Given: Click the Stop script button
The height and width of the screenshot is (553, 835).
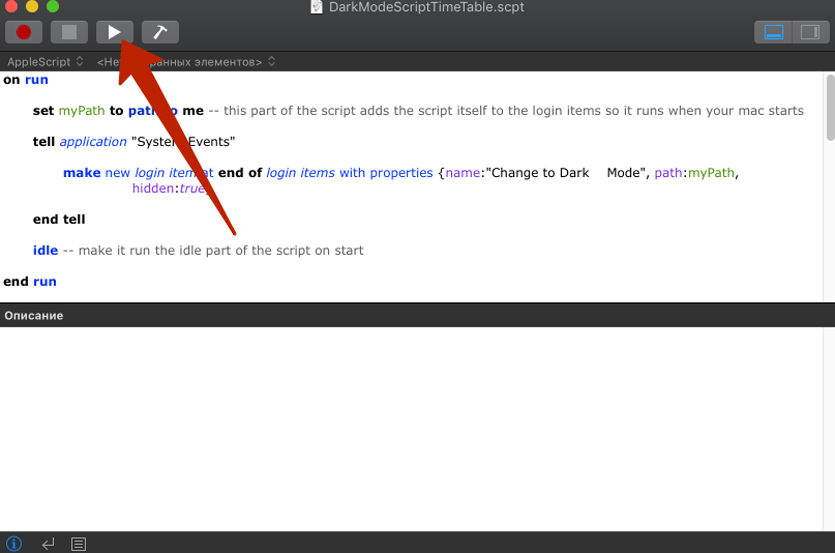Looking at the screenshot, I should (69, 32).
